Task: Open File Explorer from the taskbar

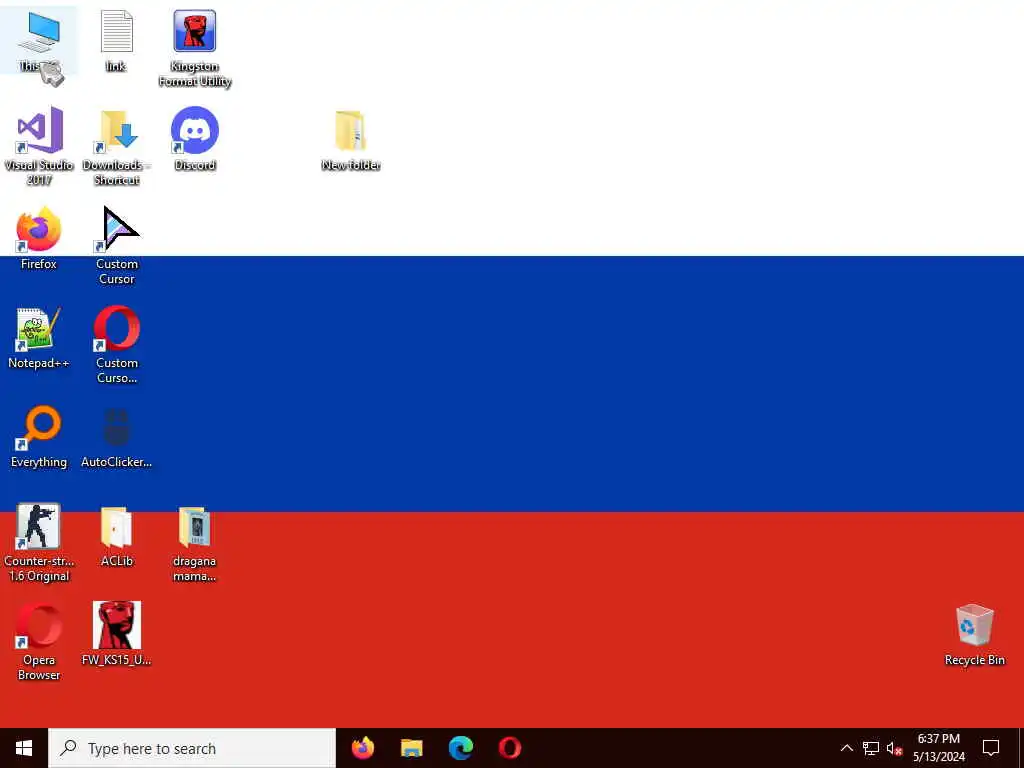Action: tap(411, 748)
